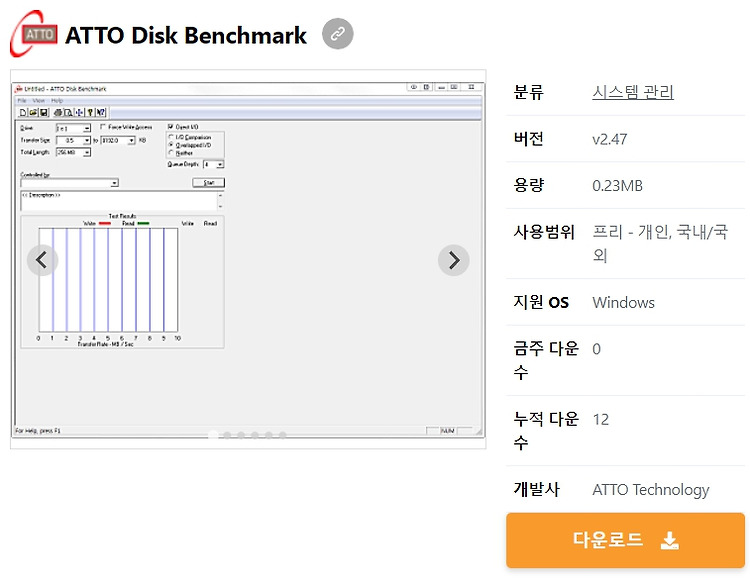Click 'For Help, press F1' status text
Image resolution: width=750 pixels, height=584 pixels.
point(38,430)
